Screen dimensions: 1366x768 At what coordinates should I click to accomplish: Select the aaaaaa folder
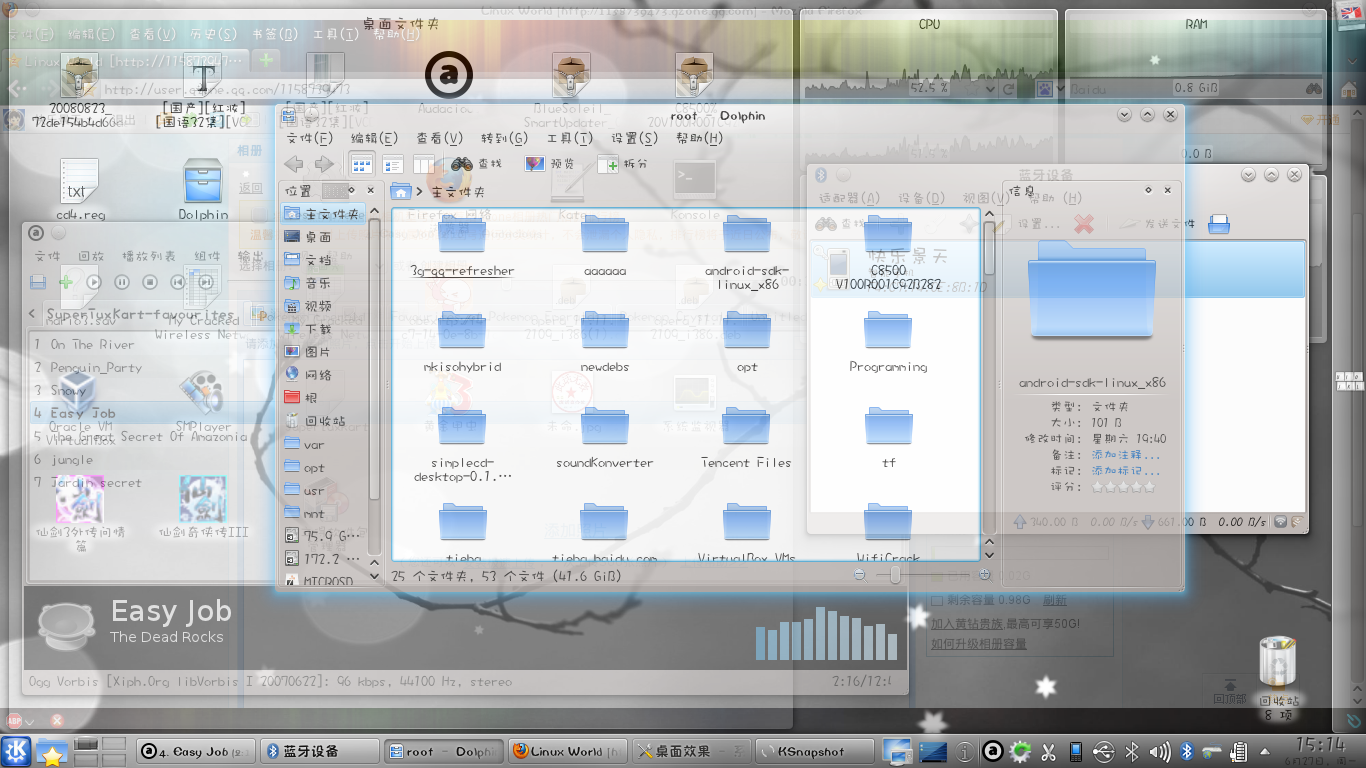point(604,247)
